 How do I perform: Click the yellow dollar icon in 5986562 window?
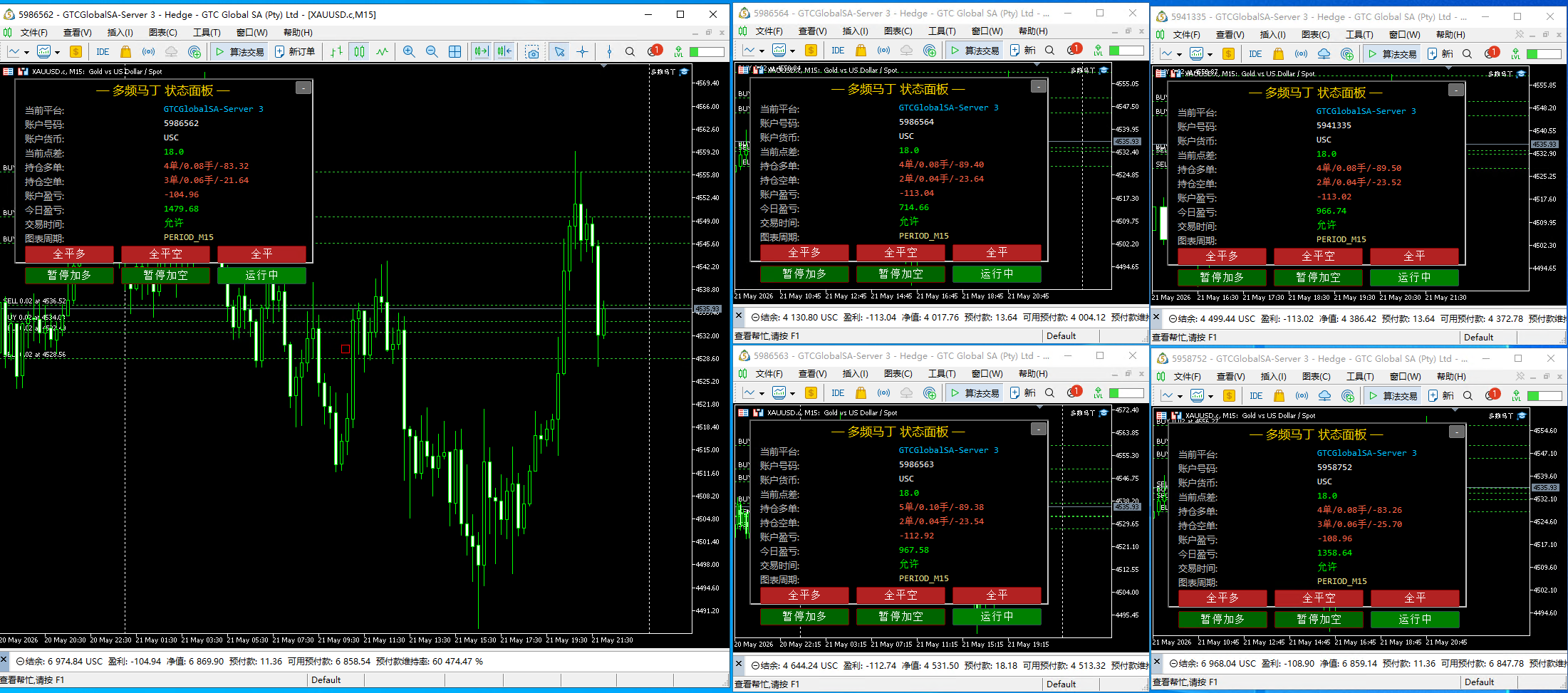point(76,51)
